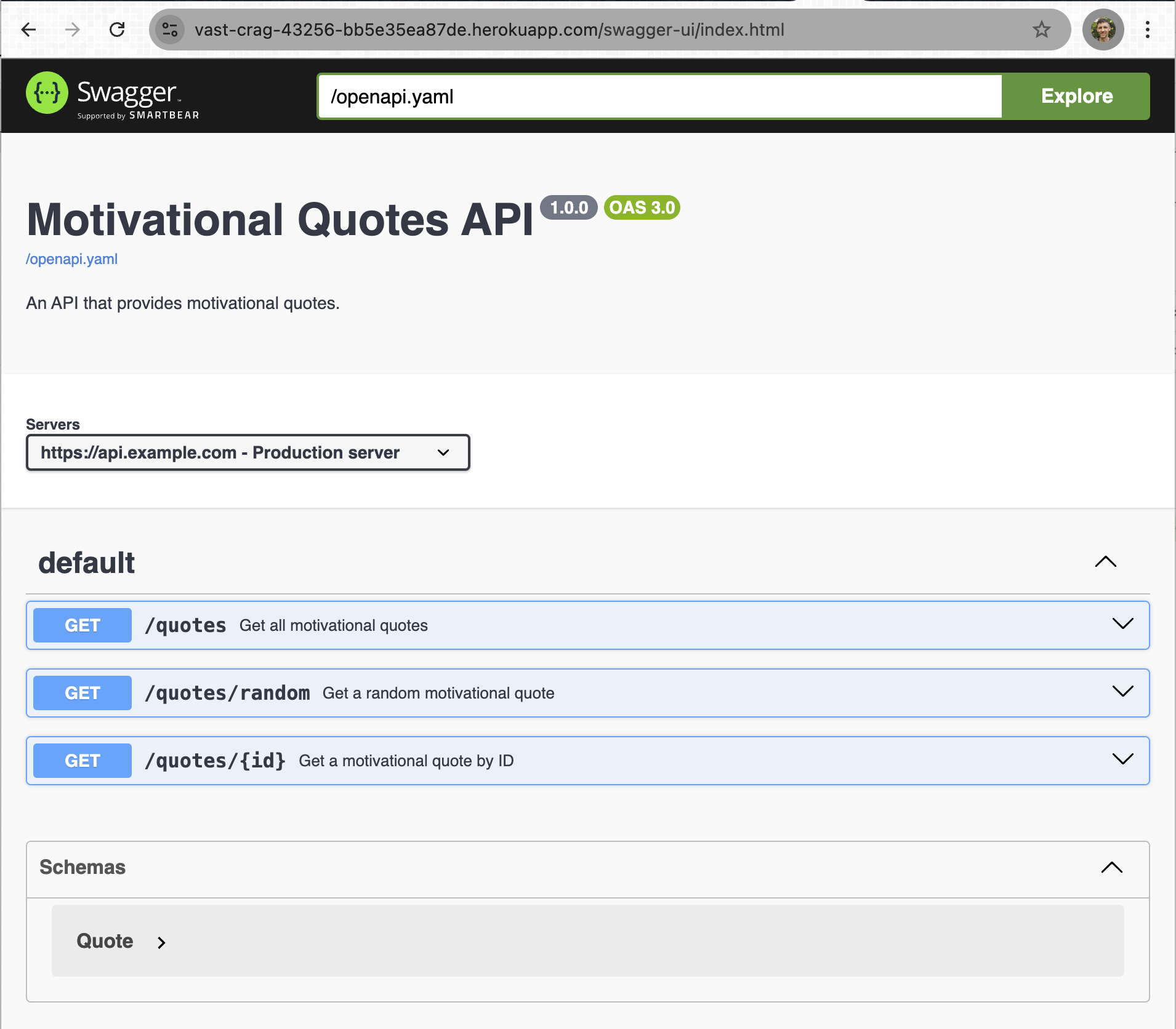Click the Swagger logo
The image size is (1176, 1029).
pos(113,96)
